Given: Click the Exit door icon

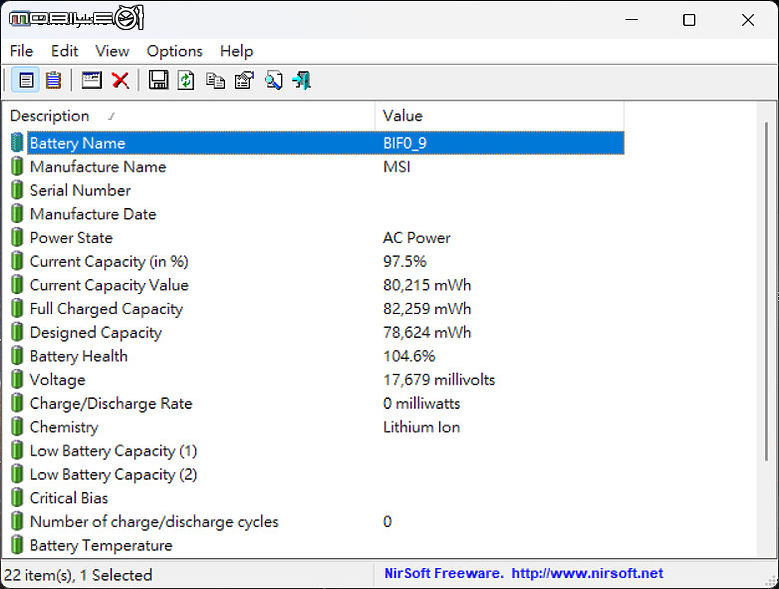Looking at the screenshot, I should [301, 80].
